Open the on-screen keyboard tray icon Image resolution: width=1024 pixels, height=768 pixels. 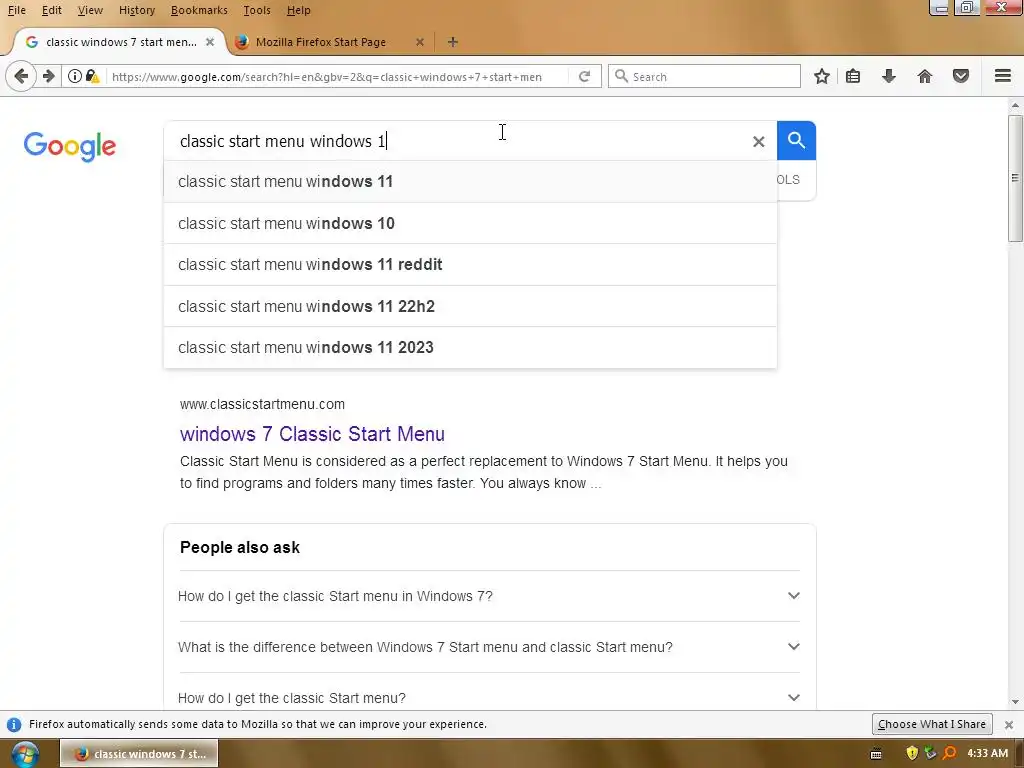point(876,754)
